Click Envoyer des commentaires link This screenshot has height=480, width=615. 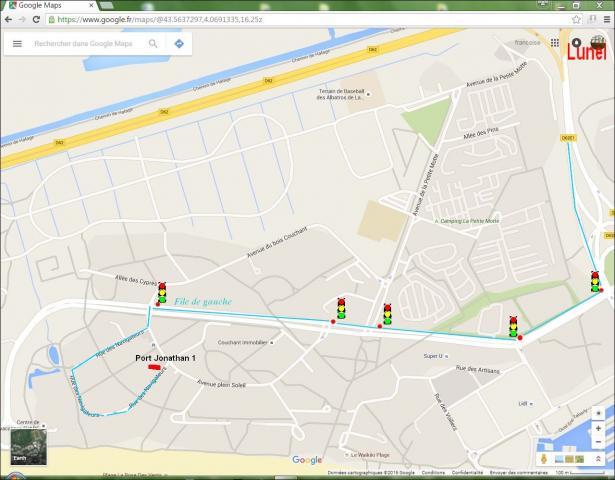point(519,473)
